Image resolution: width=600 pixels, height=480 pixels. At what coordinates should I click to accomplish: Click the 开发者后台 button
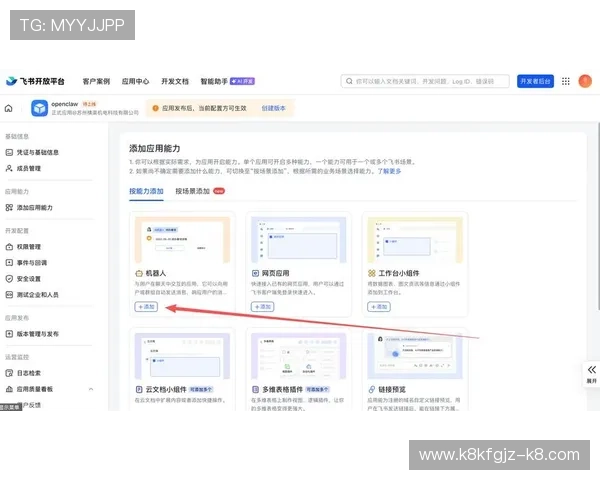[x=535, y=81]
